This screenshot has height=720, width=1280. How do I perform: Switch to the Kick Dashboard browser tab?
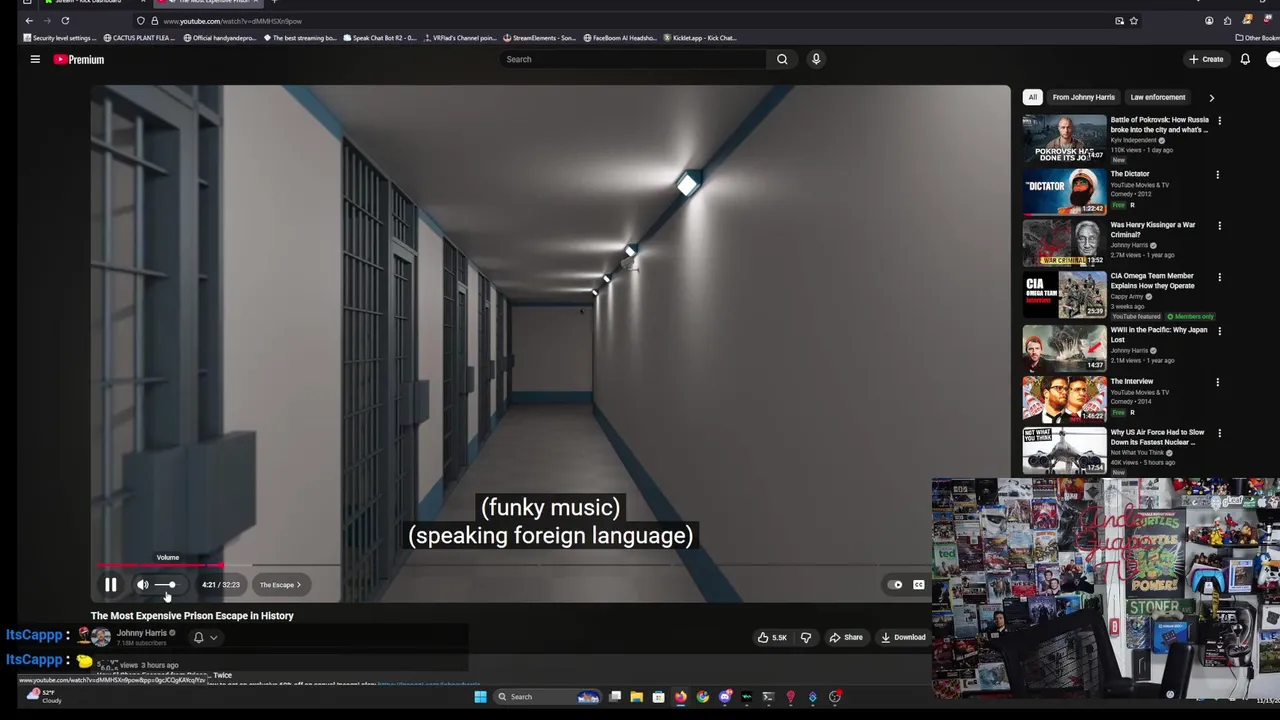[x=87, y=2]
